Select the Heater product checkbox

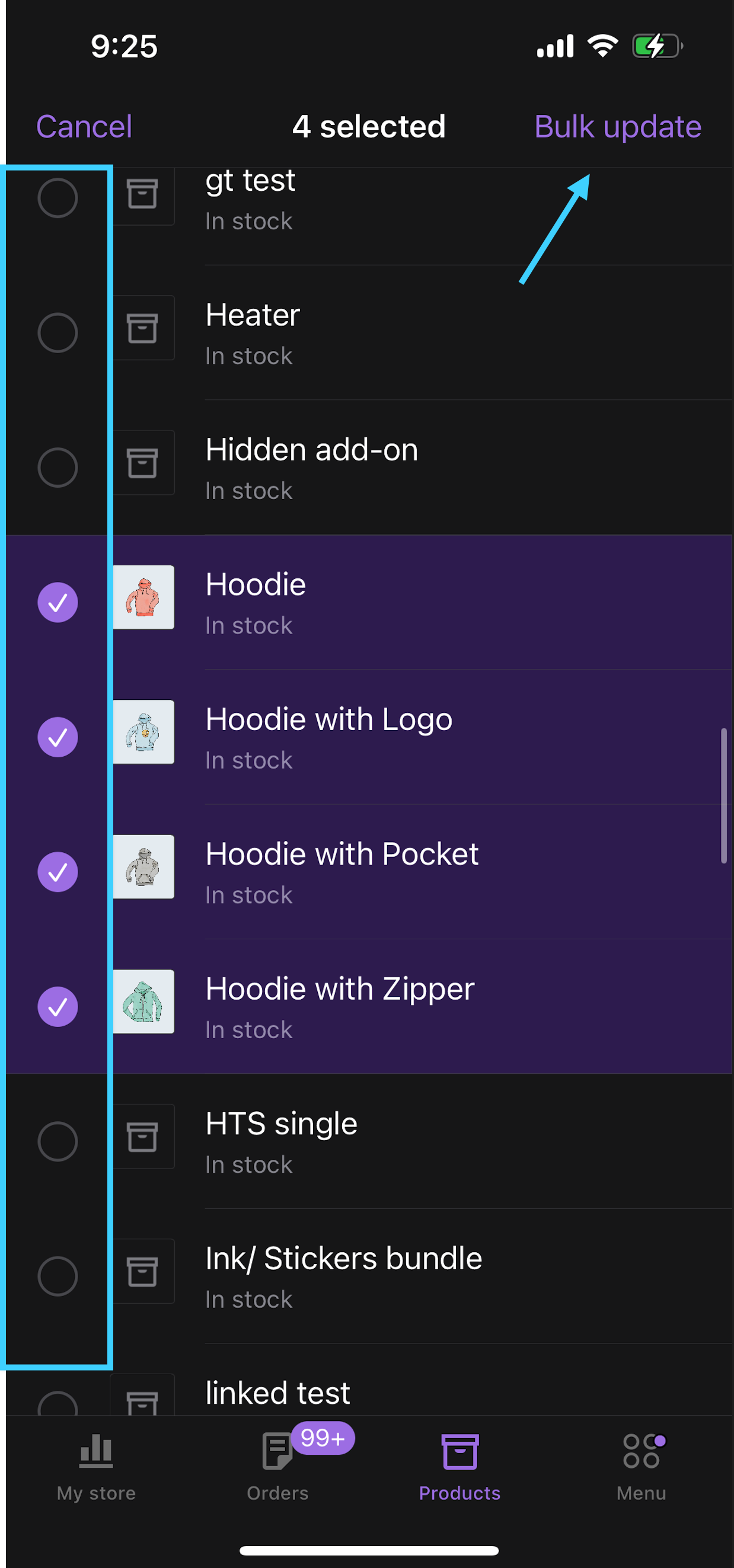click(x=58, y=333)
